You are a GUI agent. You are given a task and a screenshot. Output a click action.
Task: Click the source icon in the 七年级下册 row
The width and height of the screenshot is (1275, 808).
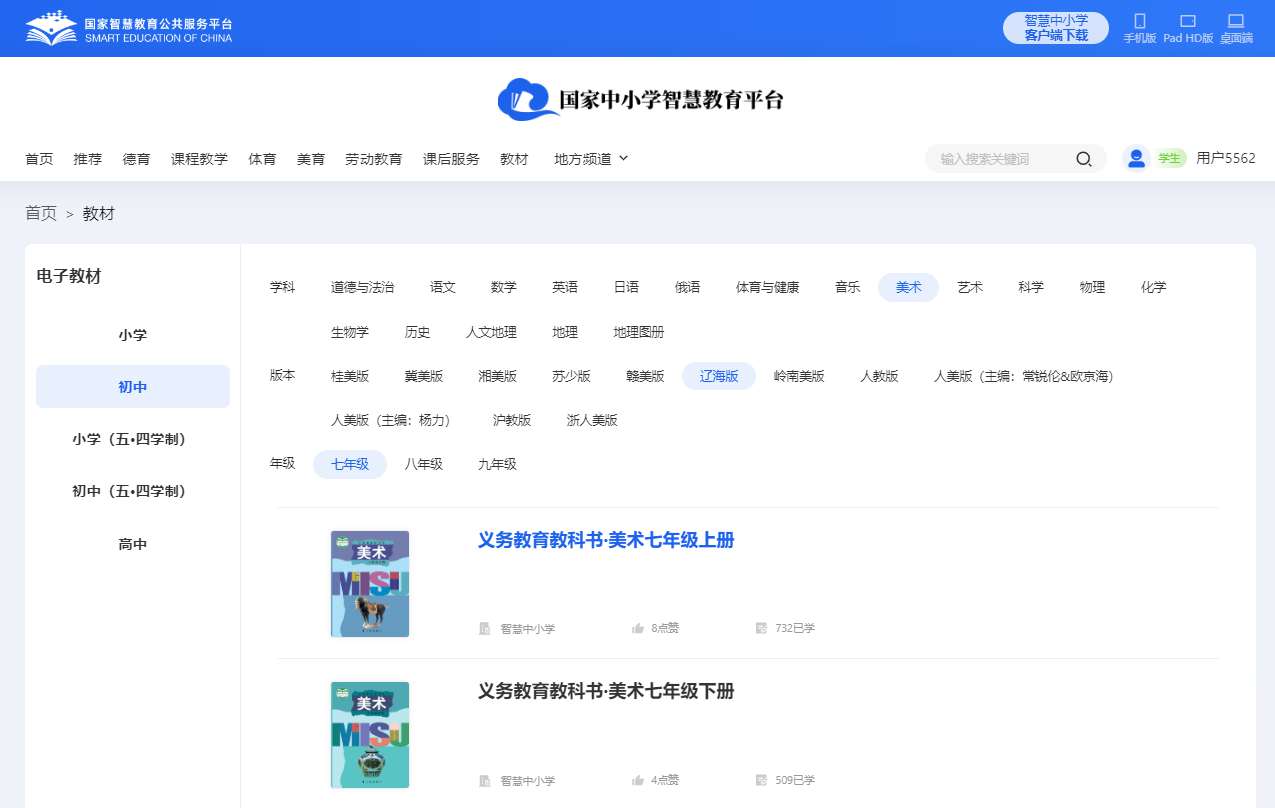485,781
